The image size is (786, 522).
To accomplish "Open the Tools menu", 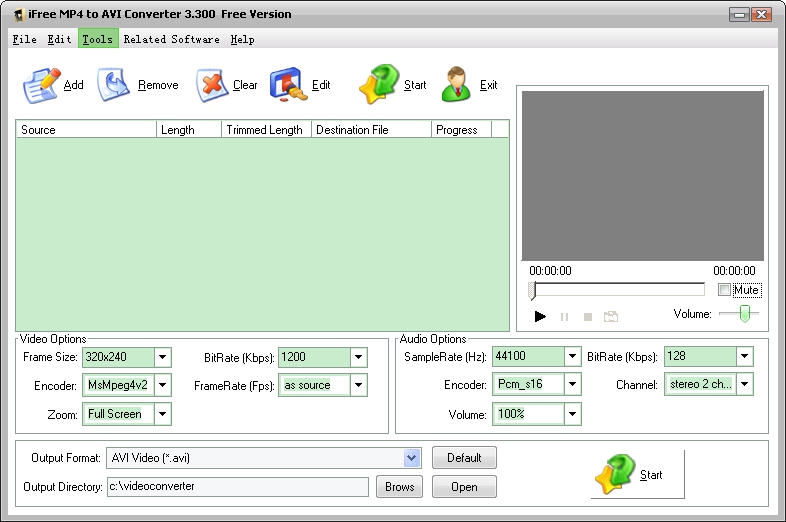I will click(x=97, y=39).
